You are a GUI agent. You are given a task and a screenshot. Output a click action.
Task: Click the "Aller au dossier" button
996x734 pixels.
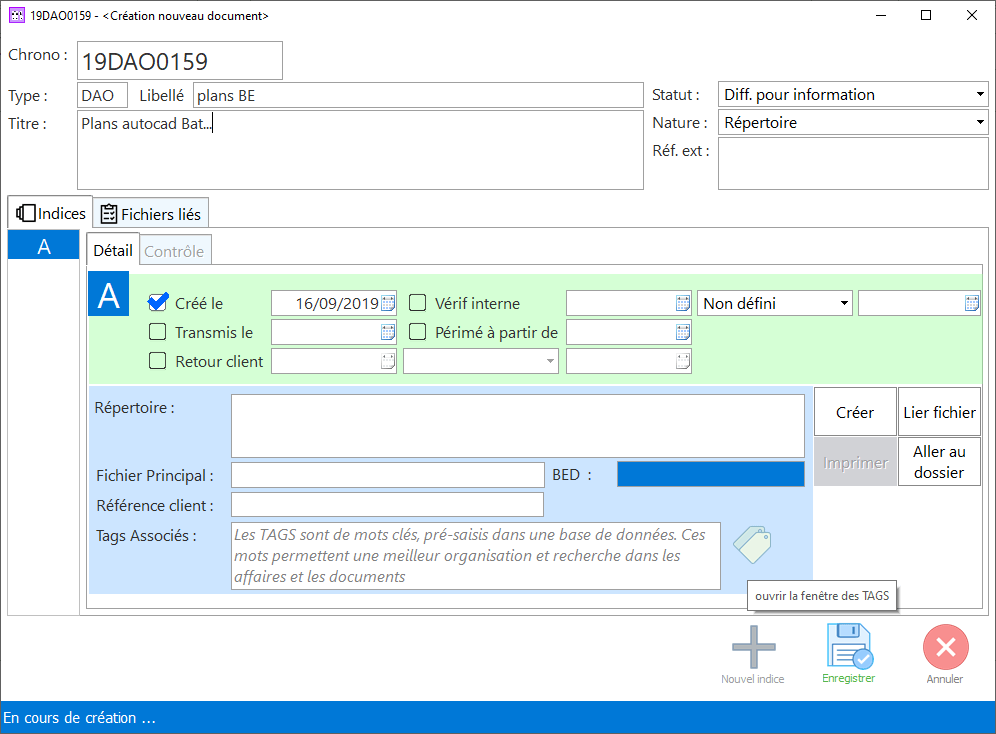click(x=939, y=462)
